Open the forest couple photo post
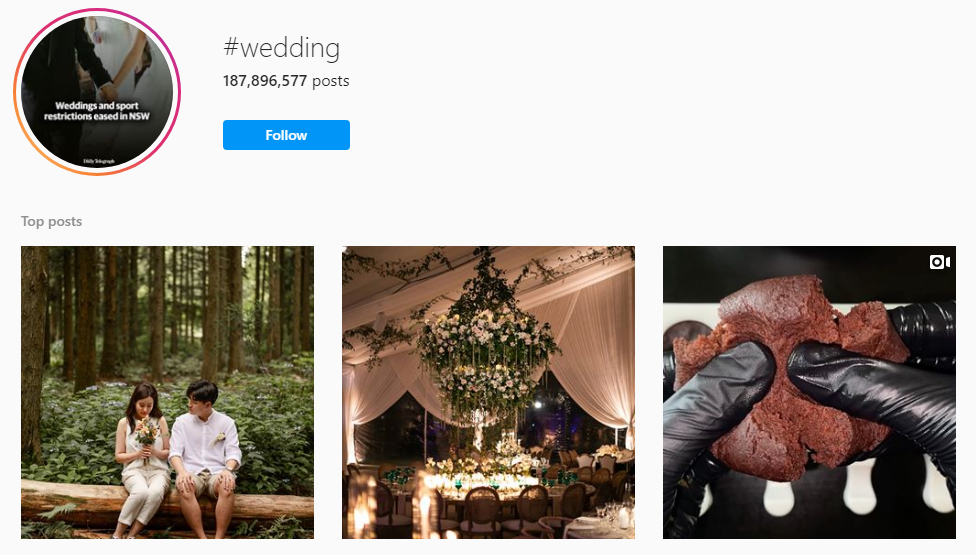Screen dimensions: 976x555 [x=167, y=393]
